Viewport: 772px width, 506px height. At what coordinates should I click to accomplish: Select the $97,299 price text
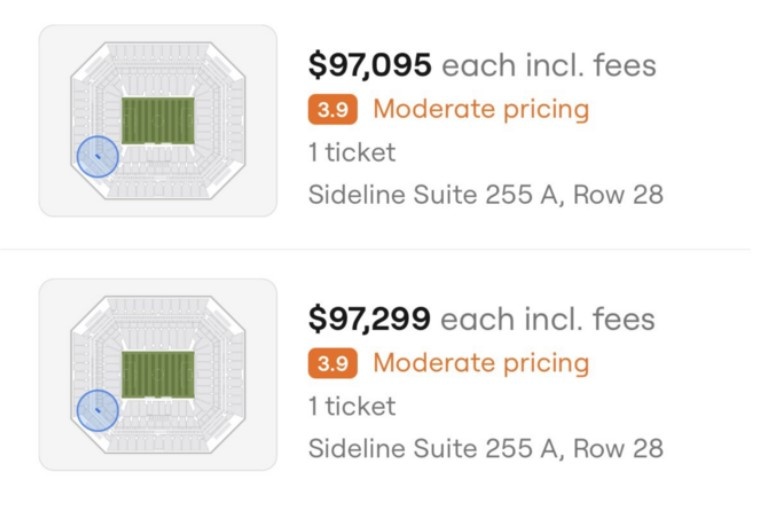(x=369, y=320)
